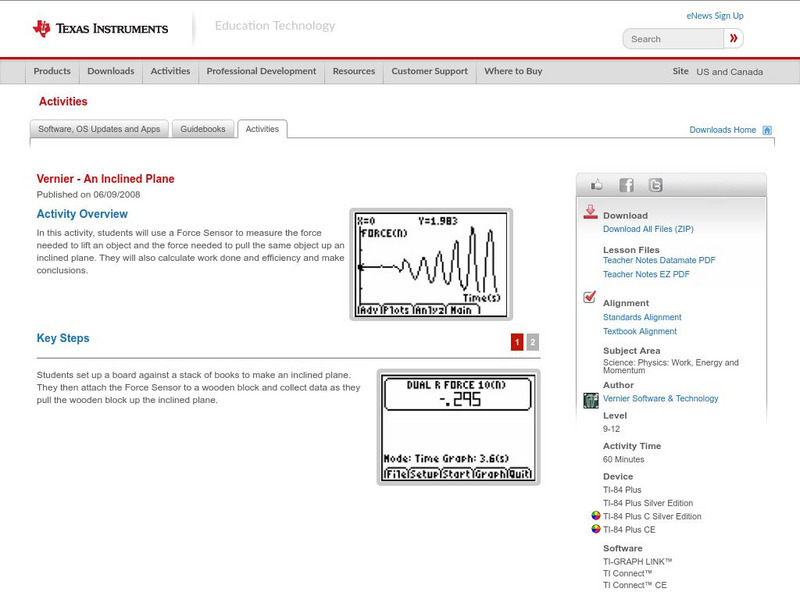Open the Standards Alignment link
The width and height of the screenshot is (800, 592).
(x=642, y=317)
